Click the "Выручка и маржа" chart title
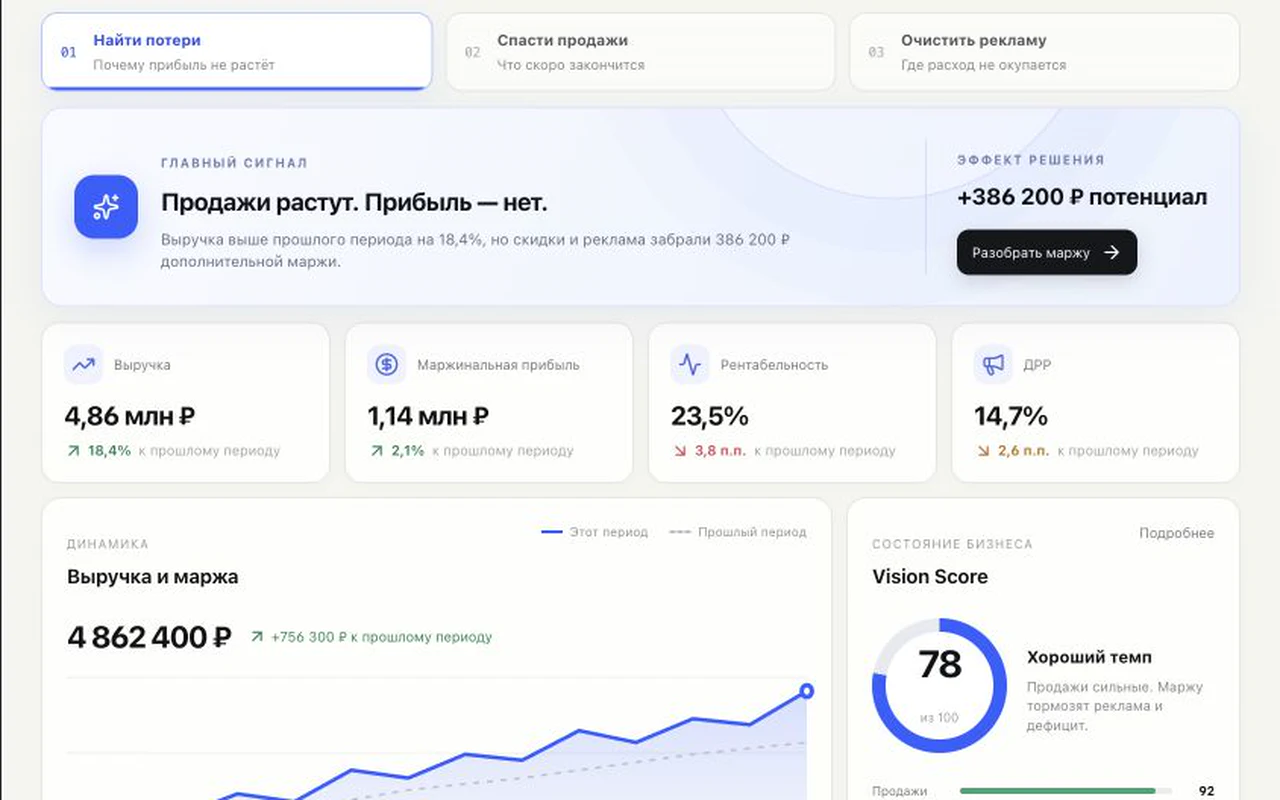The height and width of the screenshot is (800, 1280). (152, 577)
